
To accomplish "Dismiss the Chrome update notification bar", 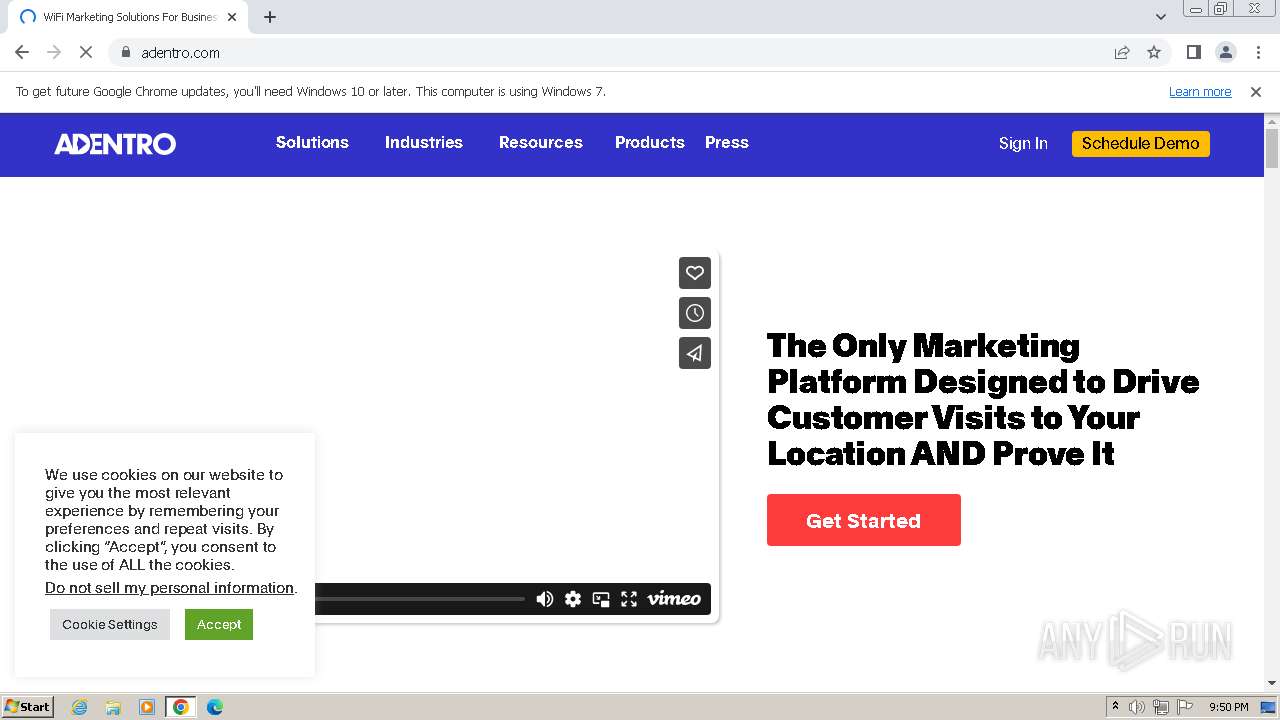I will [1256, 91].
